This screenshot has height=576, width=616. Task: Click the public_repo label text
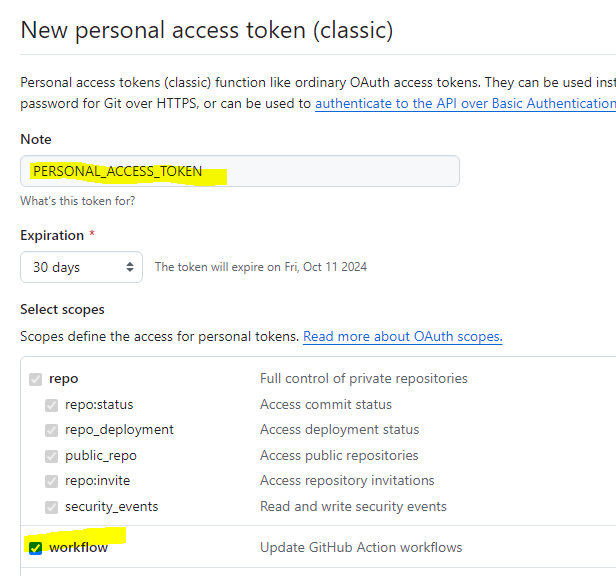pyautogui.click(x=101, y=456)
